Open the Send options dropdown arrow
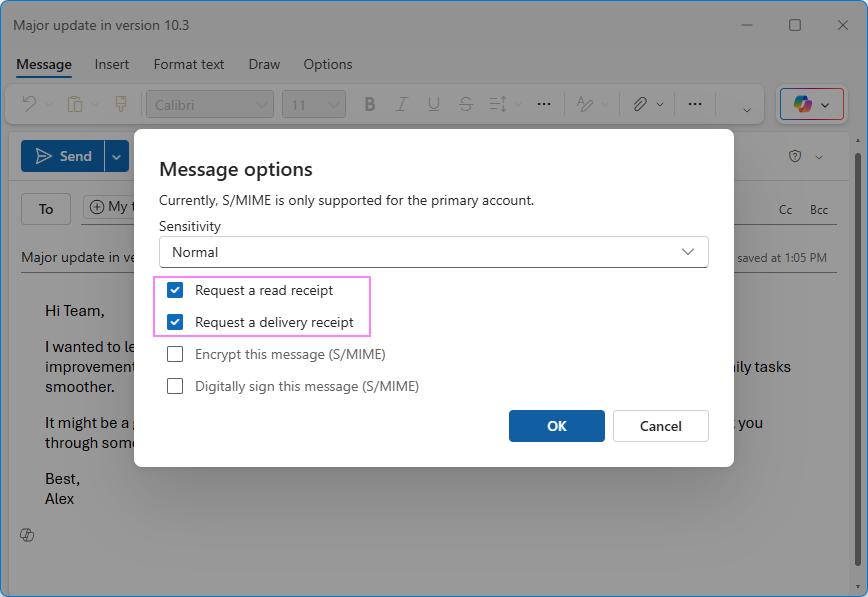868x597 pixels. point(116,156)
